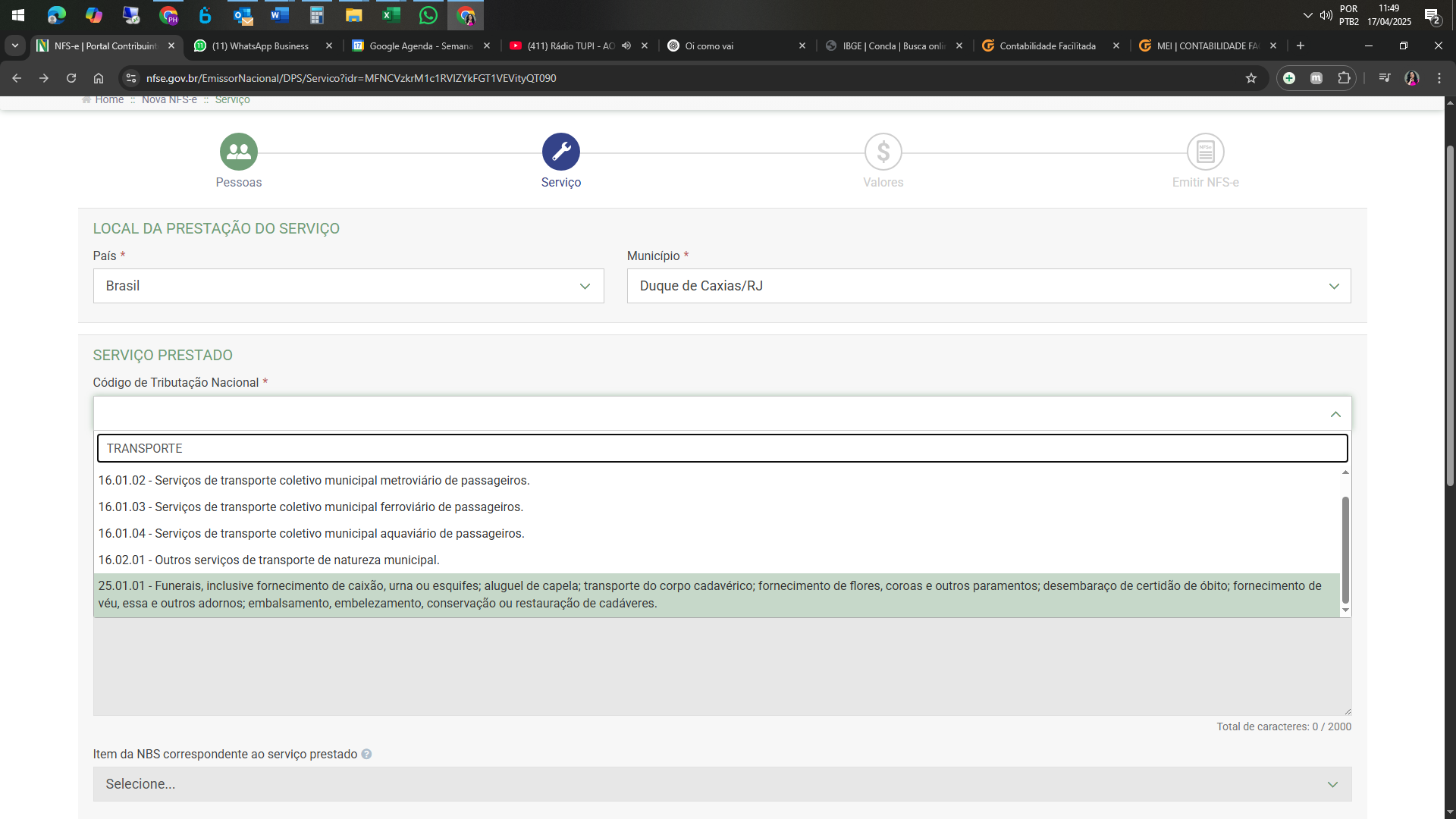Screen dimensions: 1456x819
Task: Reload the current page
Action: coord(71,78)
